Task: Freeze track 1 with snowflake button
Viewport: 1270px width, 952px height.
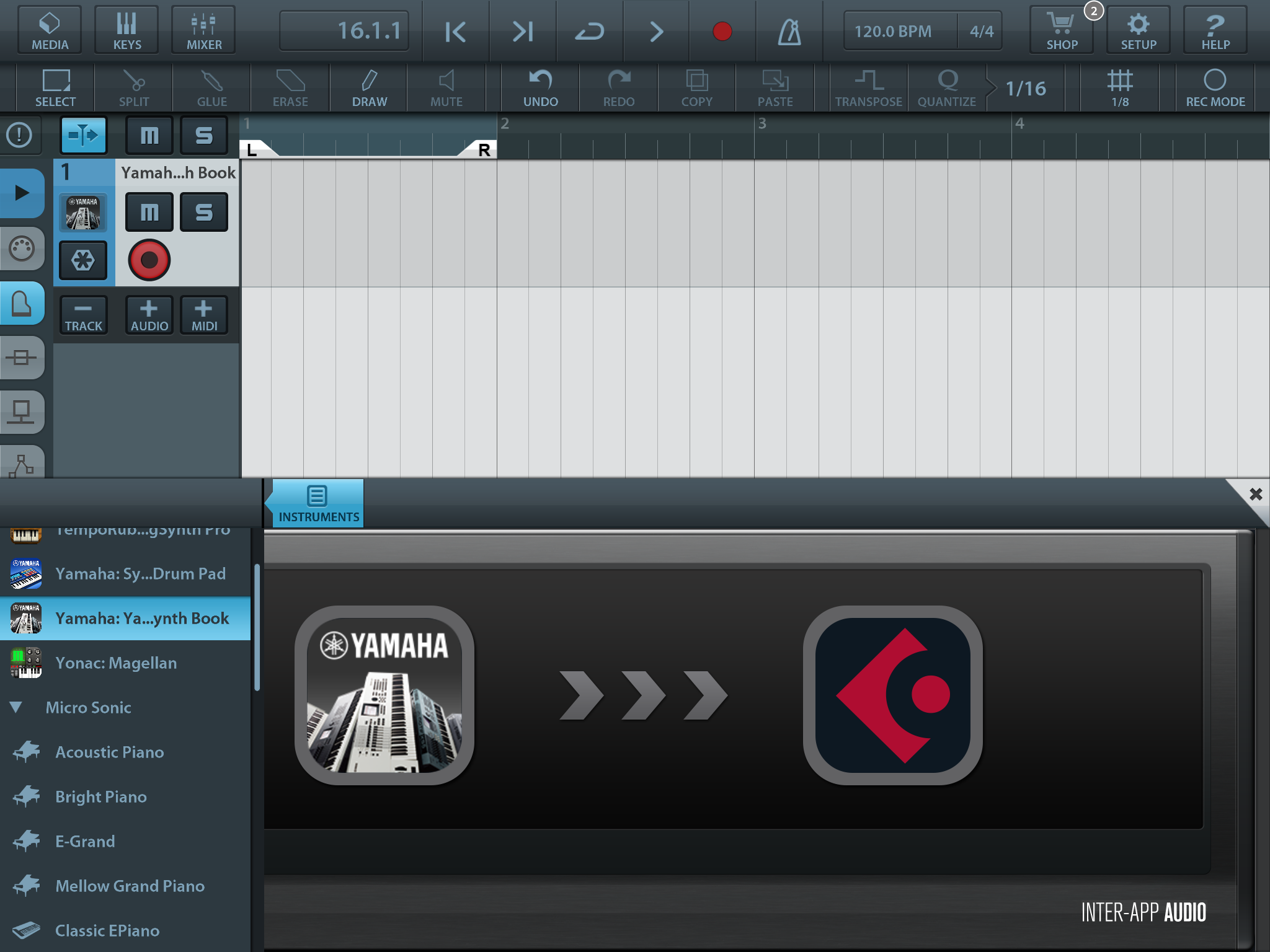Action: tap(83, 260)
